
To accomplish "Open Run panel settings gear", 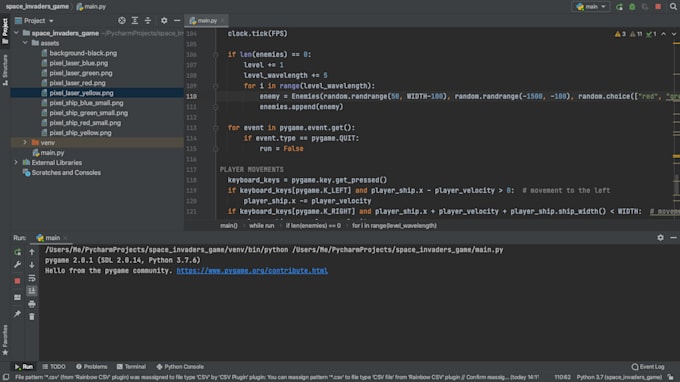I will [660, 238].
